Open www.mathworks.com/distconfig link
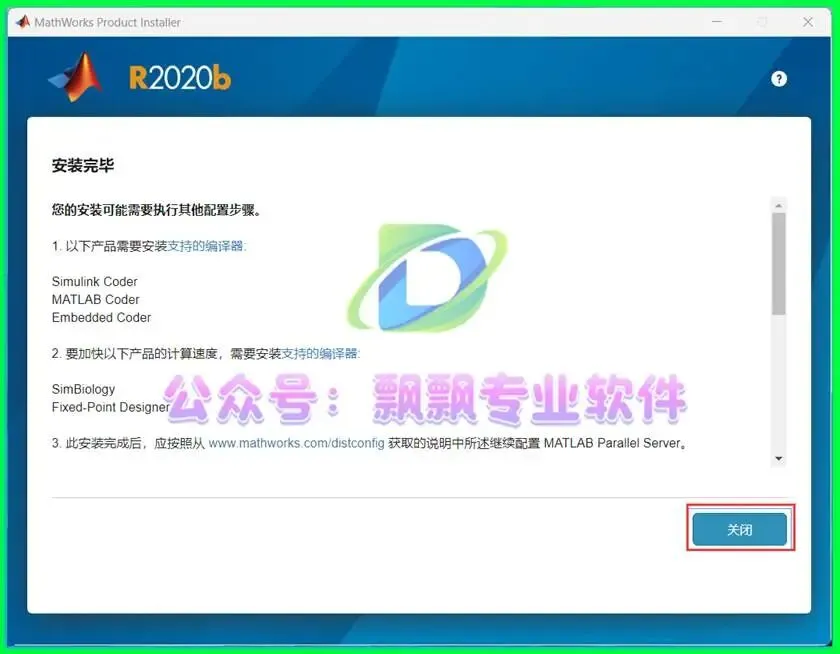Viewport: 840px width, 654px height. tap(296, 443)
